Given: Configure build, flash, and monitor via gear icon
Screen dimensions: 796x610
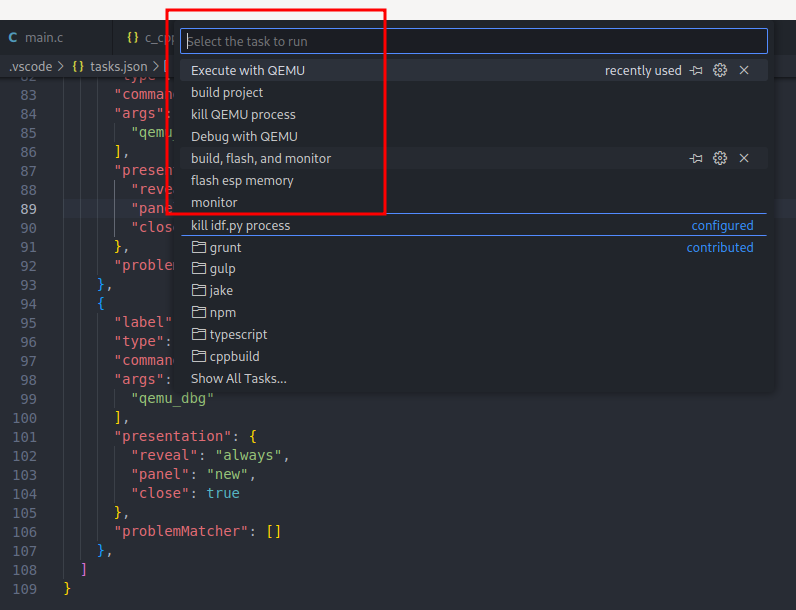Looking at the screenshot, I should click(720, 159).
